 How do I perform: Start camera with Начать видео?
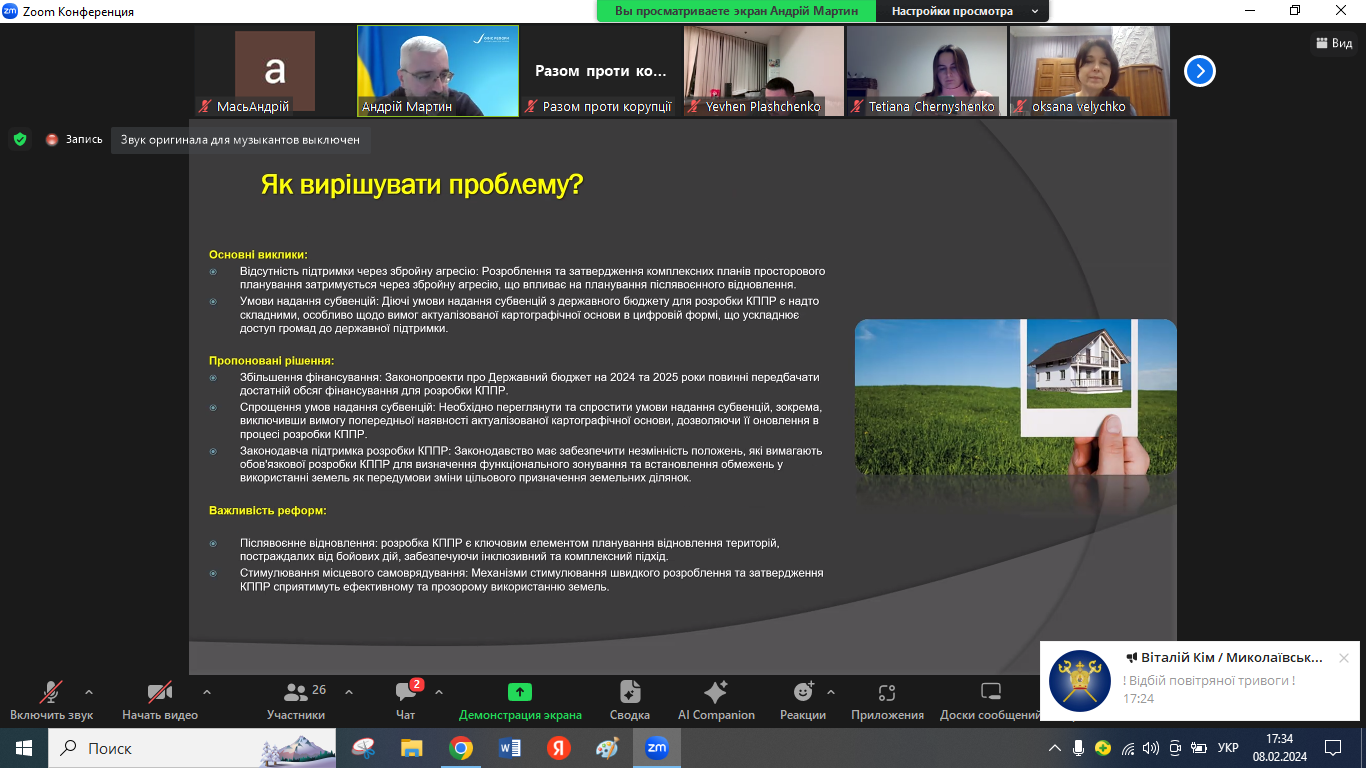pyautogui.click(x=160, y=700)
